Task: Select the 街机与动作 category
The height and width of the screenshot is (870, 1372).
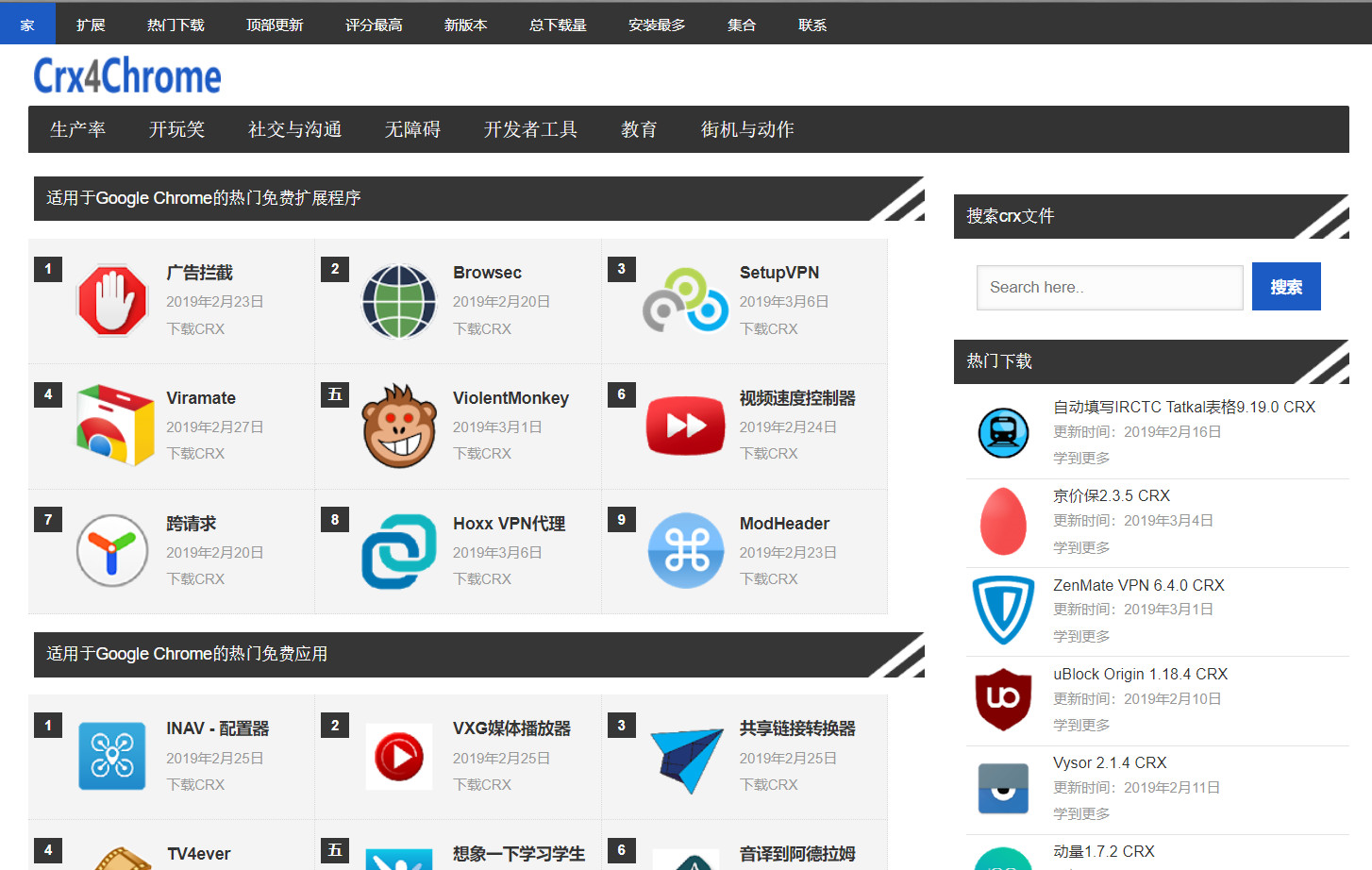Action: (x=747, y=129)
